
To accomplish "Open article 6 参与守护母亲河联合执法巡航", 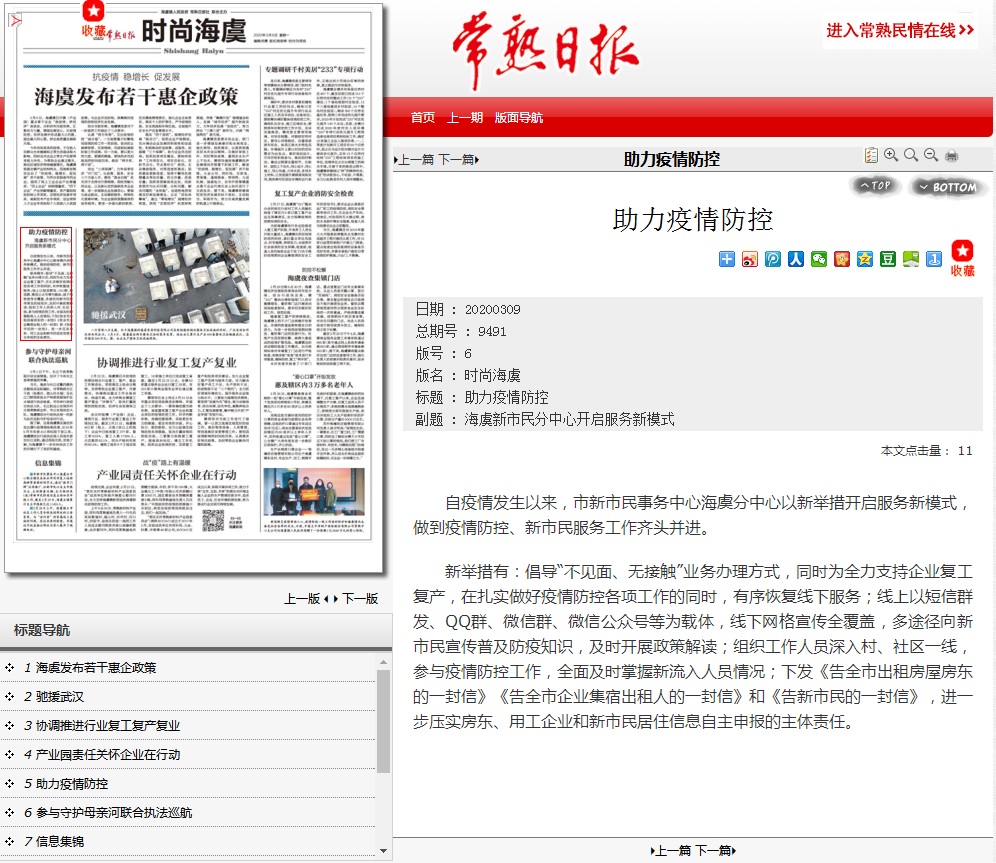I will tap(114, 812).
